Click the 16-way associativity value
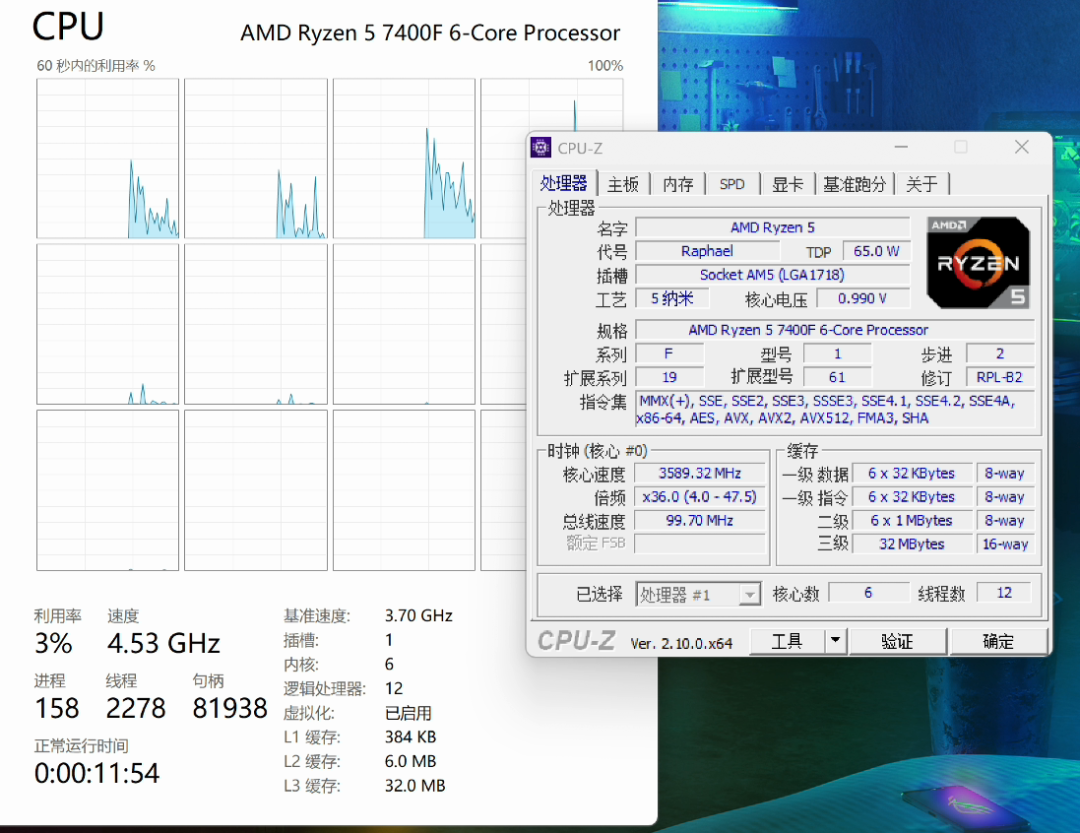This screenshot has height=833, width=1080. click(x=1005, y=544)
